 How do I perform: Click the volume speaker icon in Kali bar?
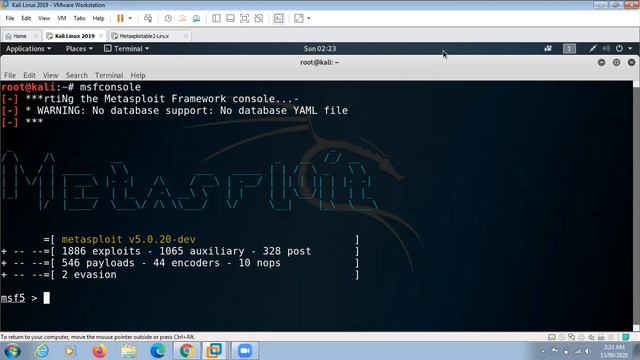[x=606, y=49]
